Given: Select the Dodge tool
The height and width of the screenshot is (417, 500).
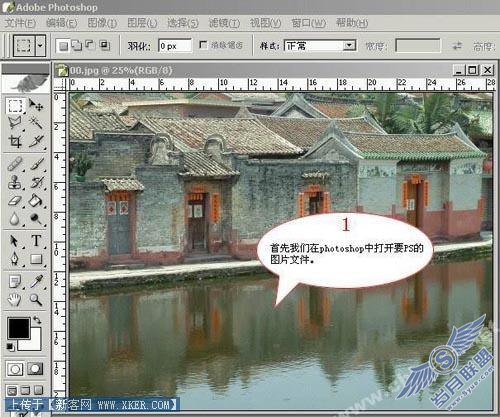Looking at the screenshot, I should point(36,219).
